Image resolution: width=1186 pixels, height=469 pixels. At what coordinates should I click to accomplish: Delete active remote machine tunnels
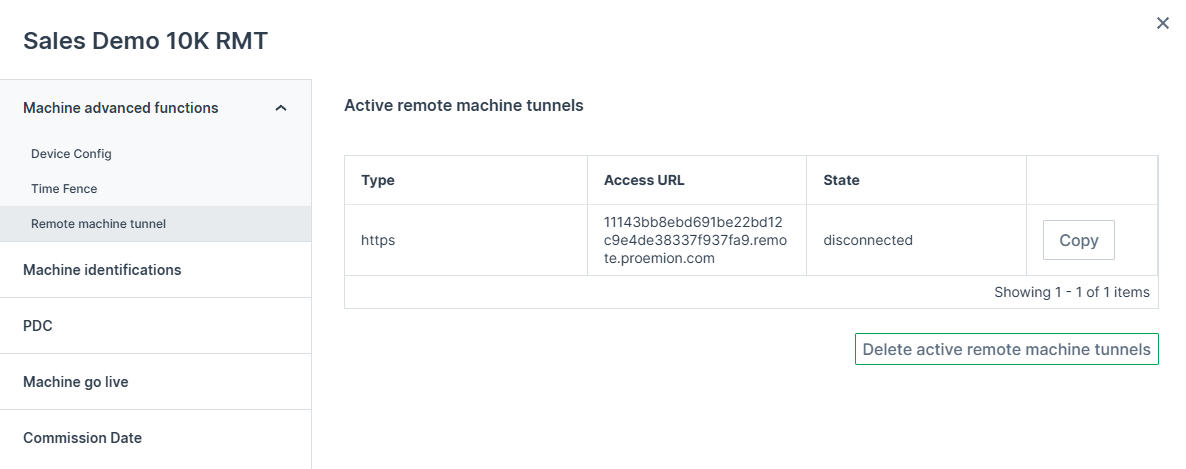1006,349
